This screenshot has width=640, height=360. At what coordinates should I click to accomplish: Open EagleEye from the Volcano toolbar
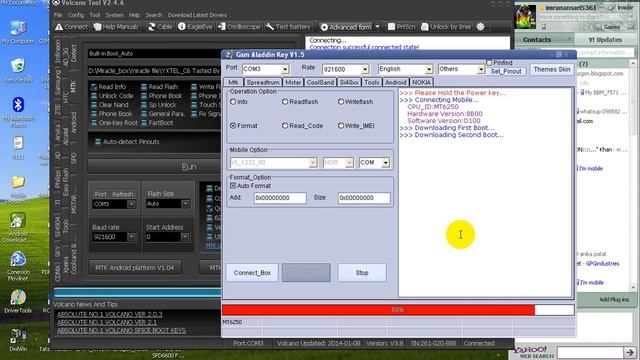(x=195, y=27)
